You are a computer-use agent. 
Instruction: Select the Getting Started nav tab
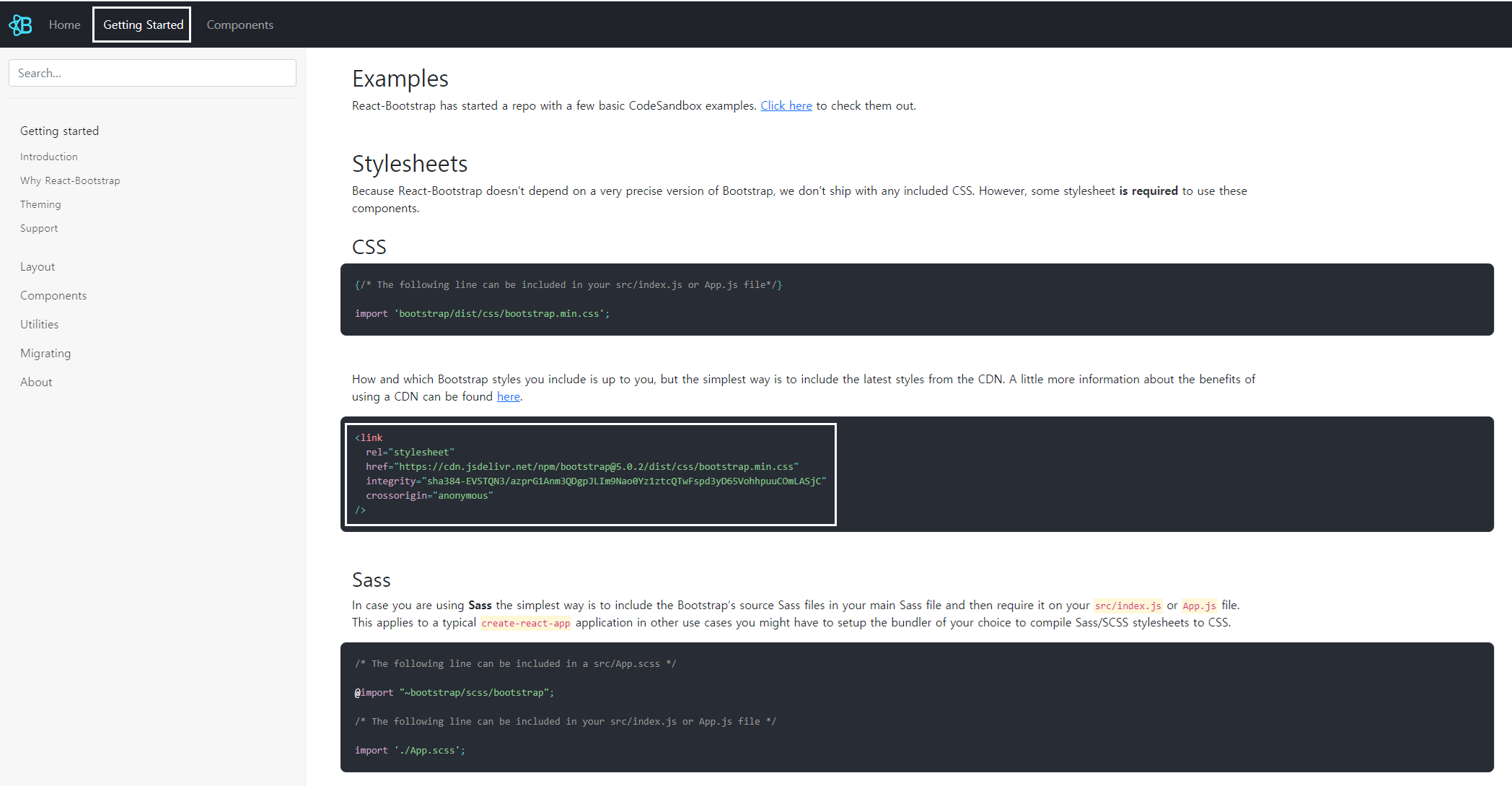pos(142,25)
